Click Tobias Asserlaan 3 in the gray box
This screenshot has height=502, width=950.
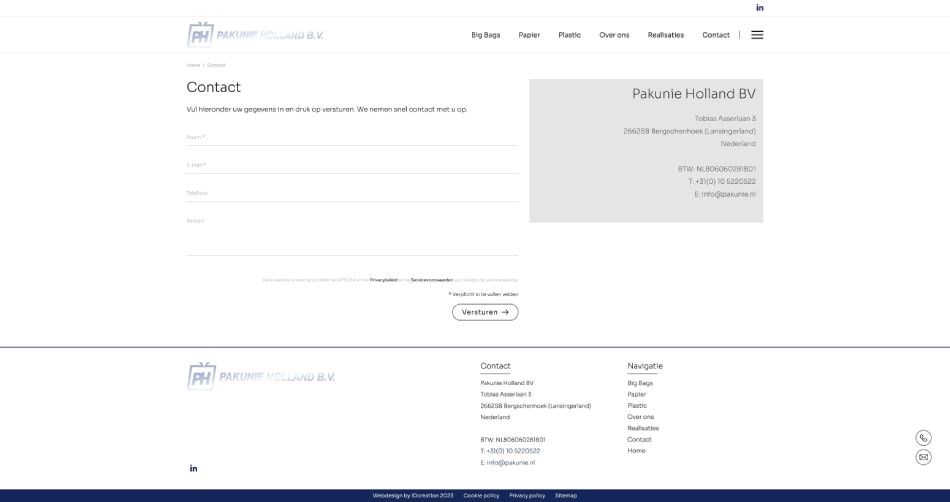pyautogui.click(x=725, y=119)
